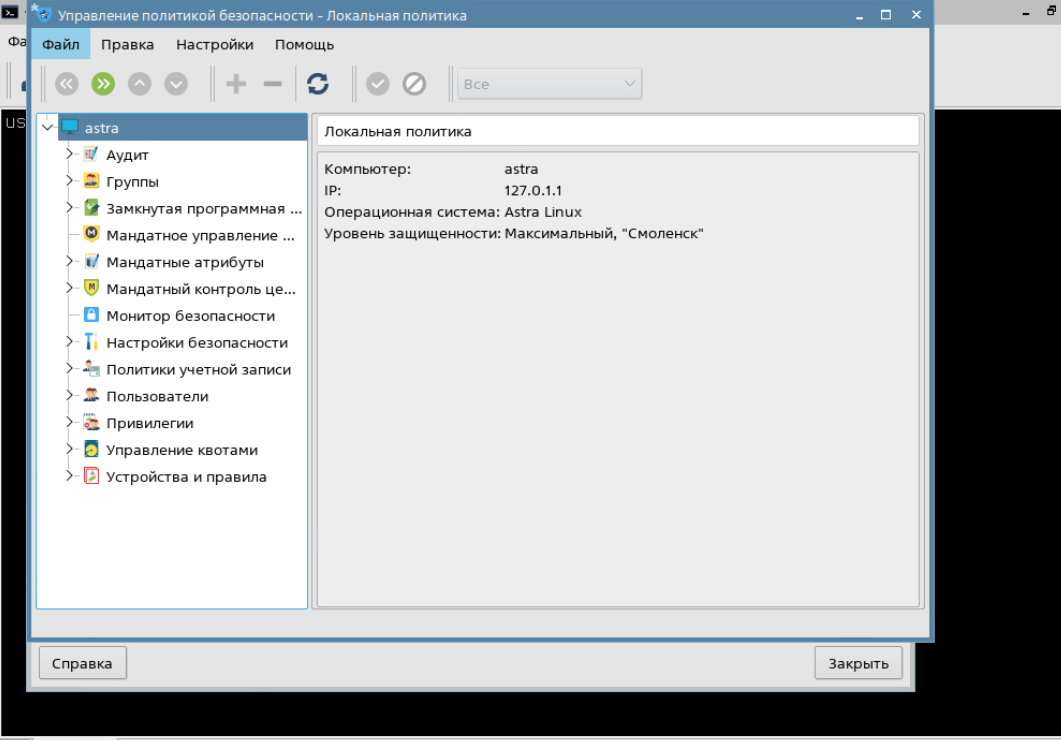This screenshot has height=740, width=1061.
Task: Click the Справка button
Action: (x=83, y=663)
